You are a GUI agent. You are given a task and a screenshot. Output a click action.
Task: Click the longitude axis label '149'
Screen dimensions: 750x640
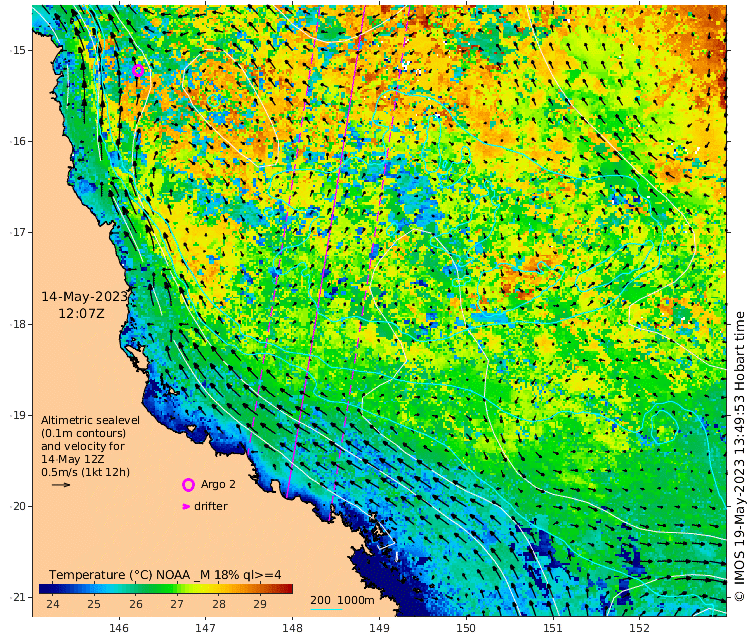pyautogui.click(x=379, y=628)
